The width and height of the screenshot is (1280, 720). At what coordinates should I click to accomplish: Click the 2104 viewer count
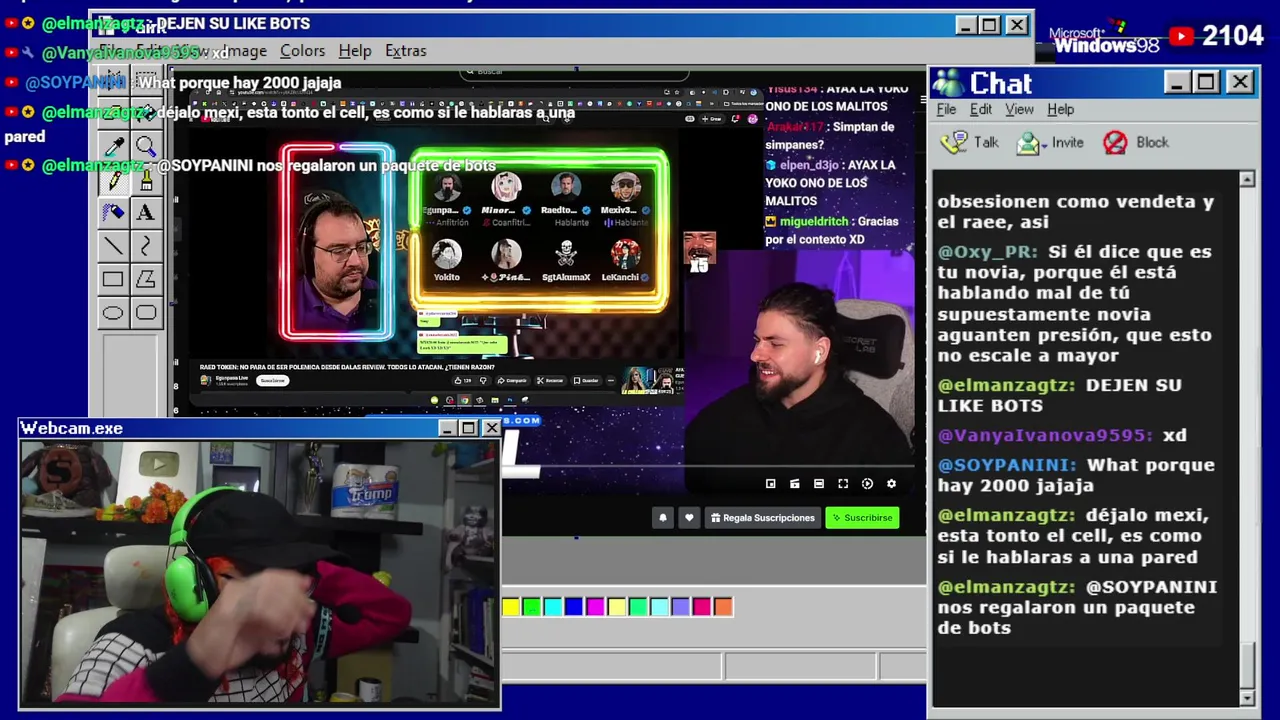(1233, 36)
